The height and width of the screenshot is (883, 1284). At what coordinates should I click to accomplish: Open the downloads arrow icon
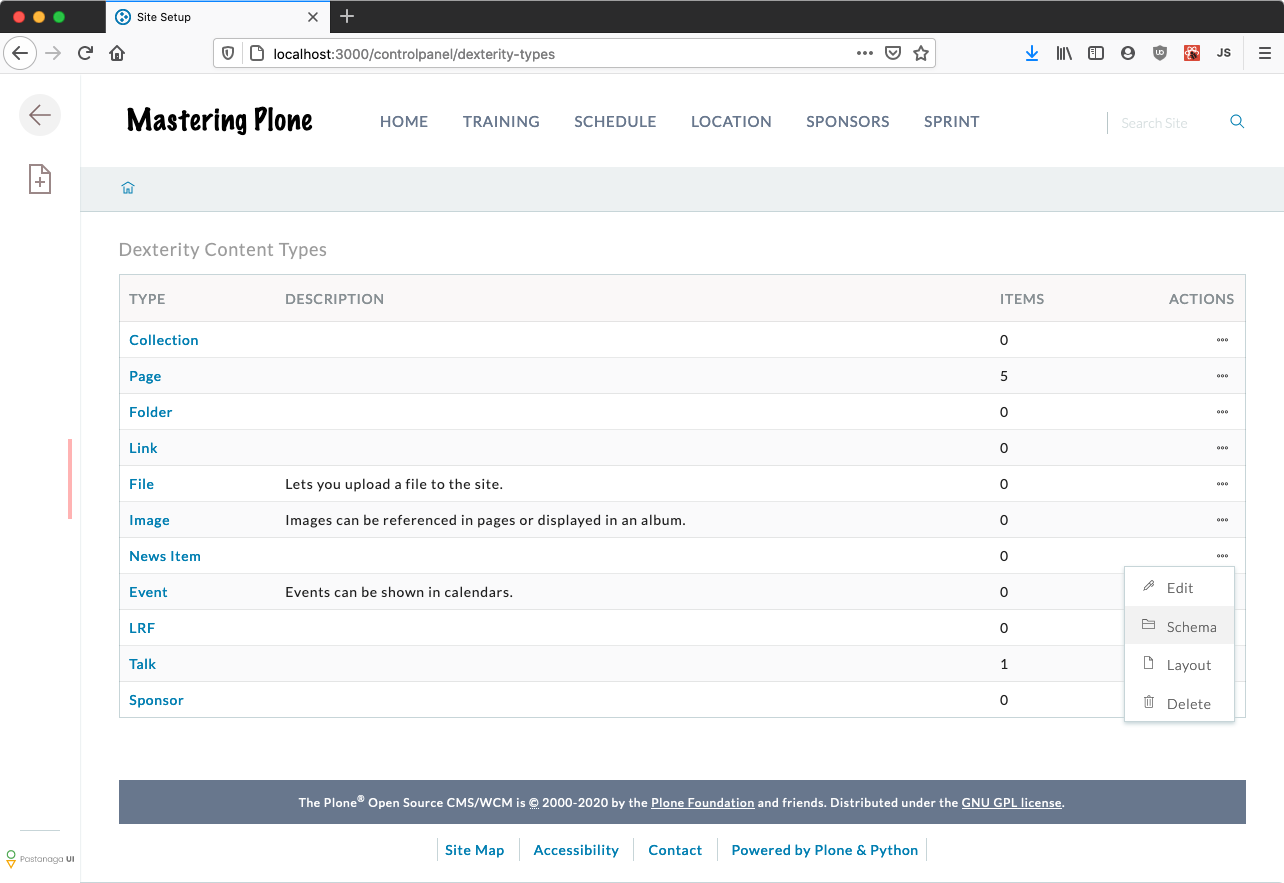pyautogui.click(x=1032, y=53)
